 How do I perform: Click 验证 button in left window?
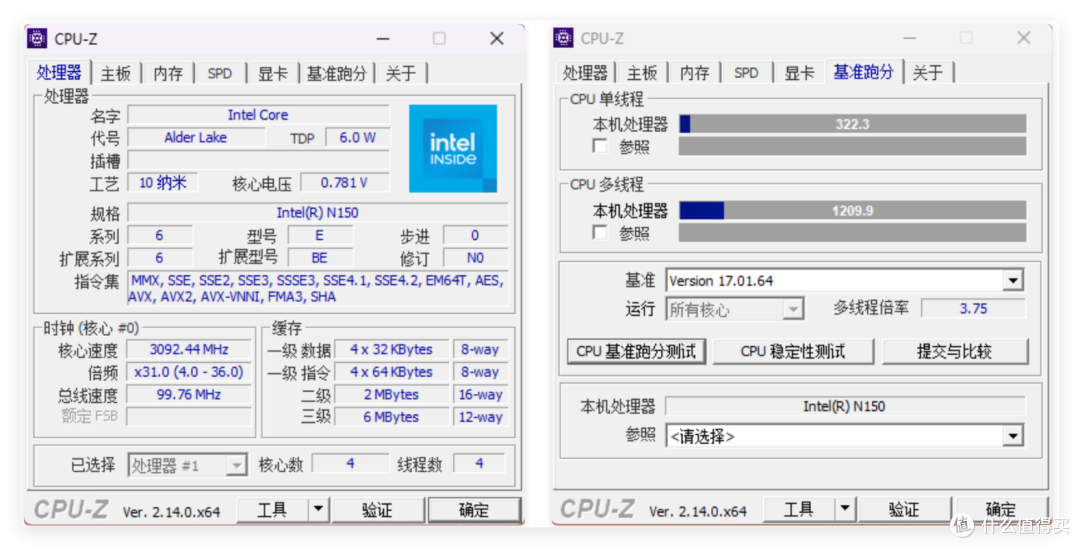[x=377, y=510]
